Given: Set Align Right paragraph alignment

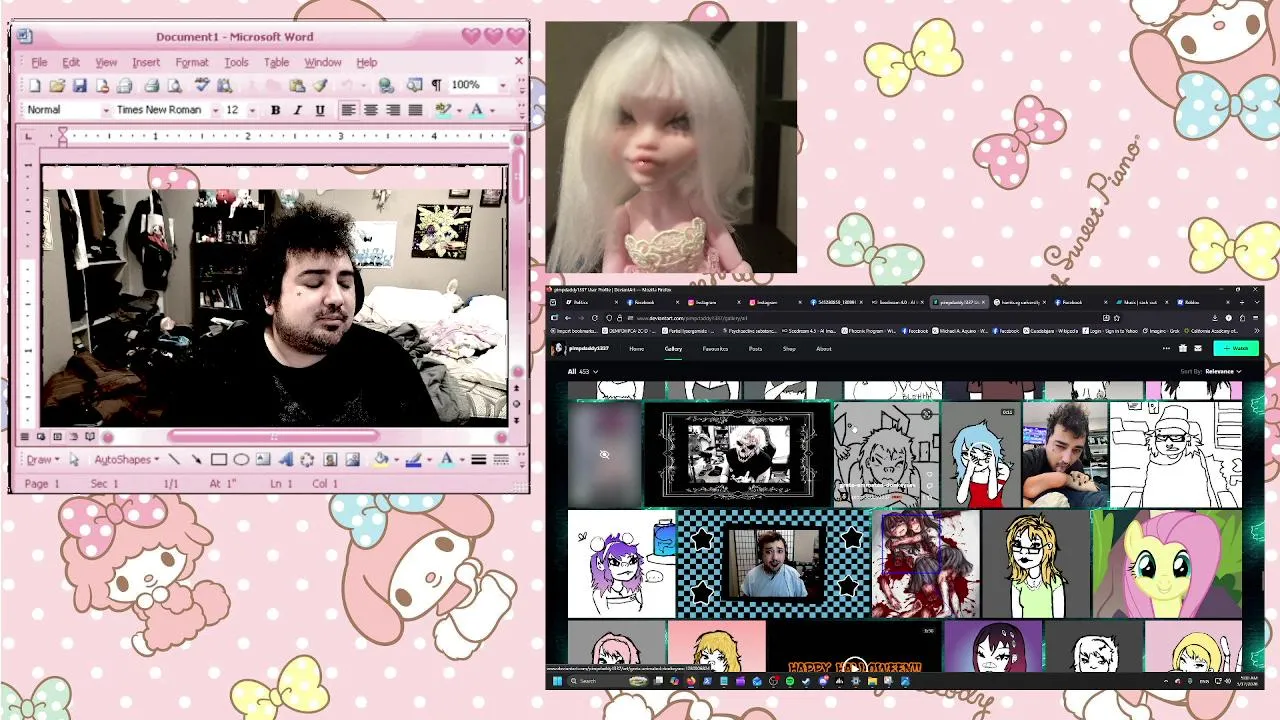Looking at the screenshot, I should click(x=392, y=110).
